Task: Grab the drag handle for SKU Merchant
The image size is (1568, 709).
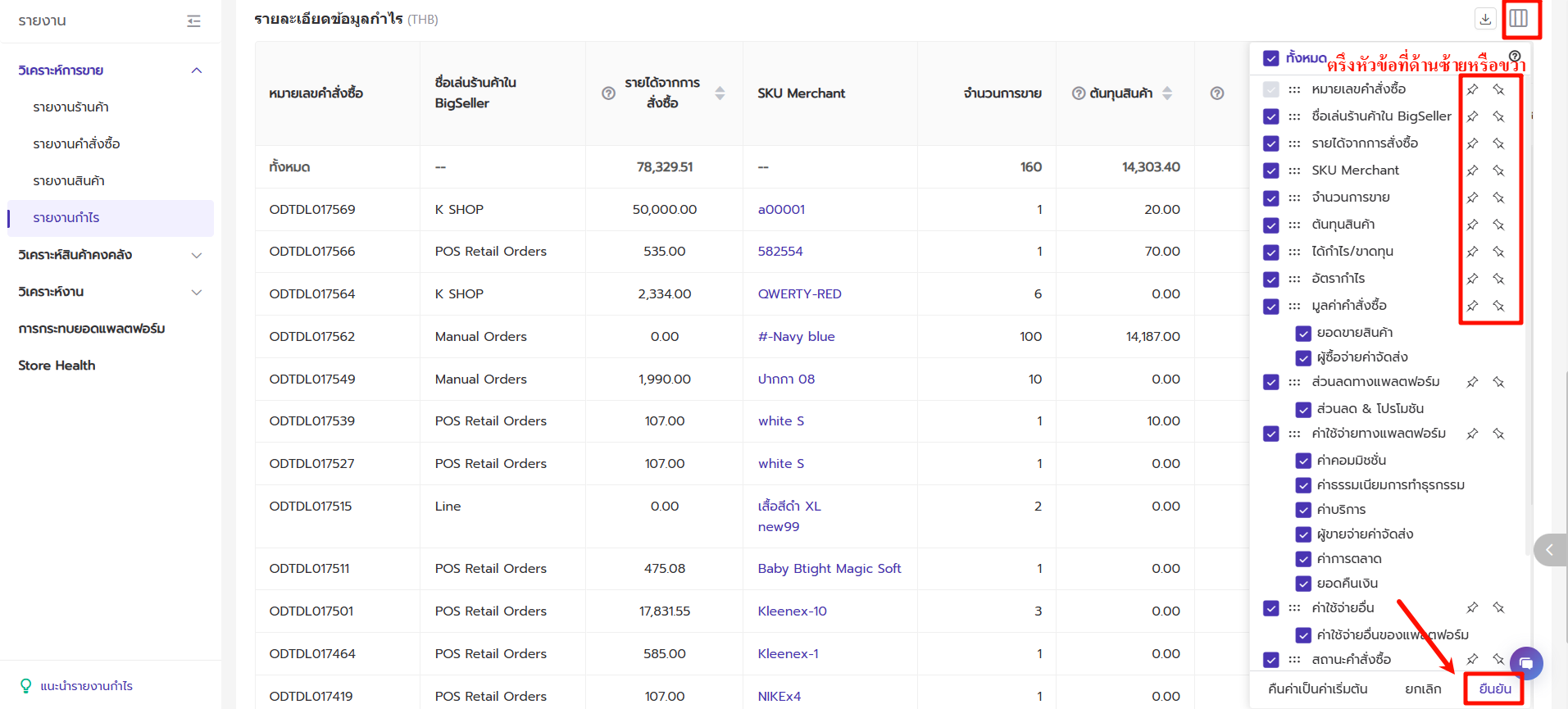Action: tap(1294, 170)
